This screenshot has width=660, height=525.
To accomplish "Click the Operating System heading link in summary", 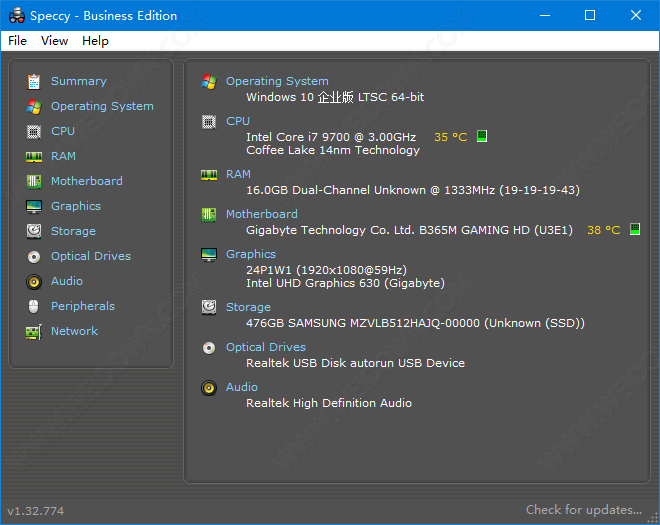I will tap(277, 81).
